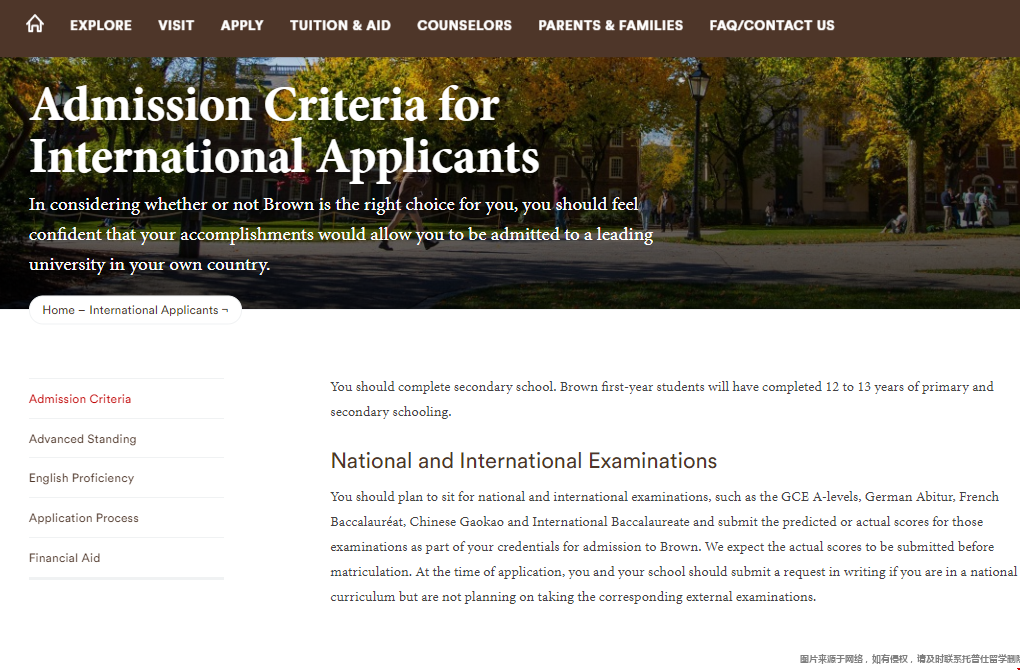This screenshot has width=1020, height=670.
Task: Click the Home breadcrumb link
Action: tap(58, 310)
